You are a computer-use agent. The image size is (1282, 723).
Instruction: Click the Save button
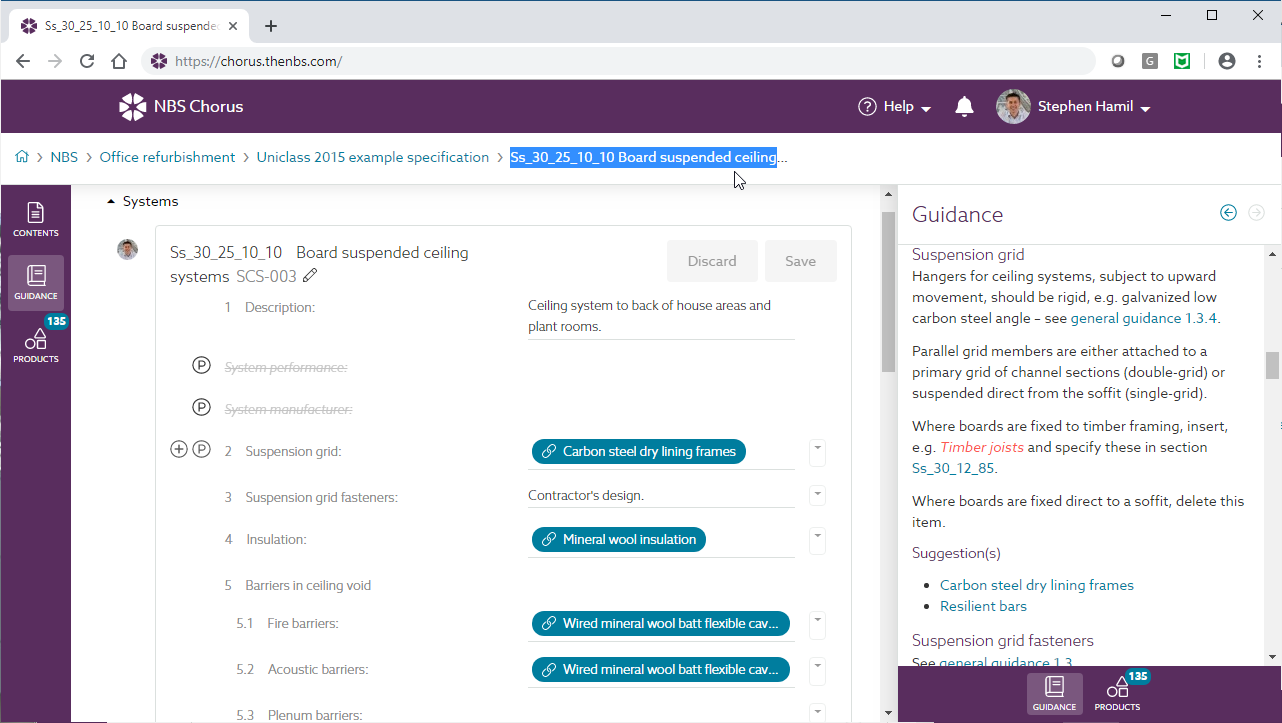(801, 261)
